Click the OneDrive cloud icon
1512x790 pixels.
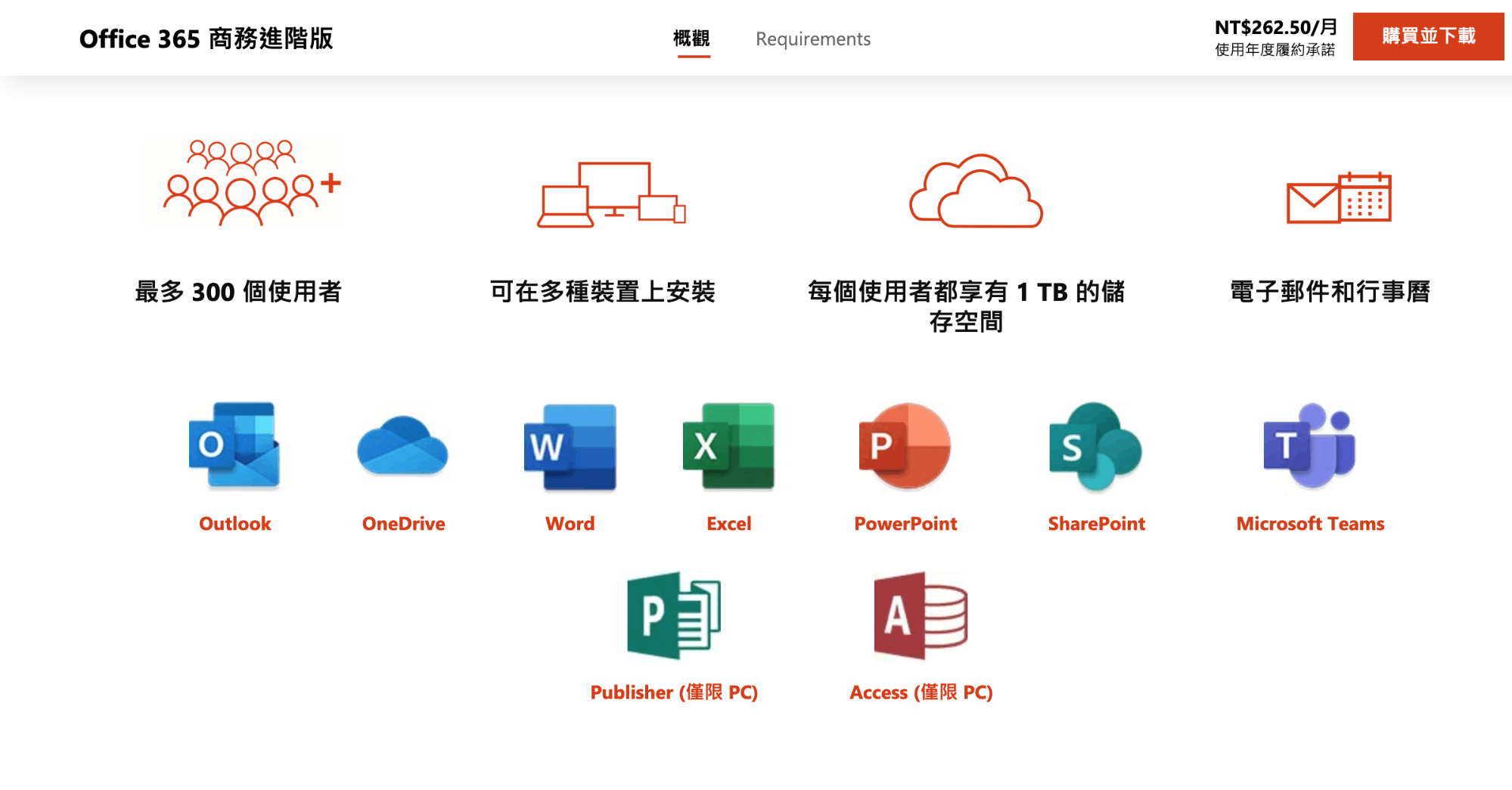(x=402, y=446)
